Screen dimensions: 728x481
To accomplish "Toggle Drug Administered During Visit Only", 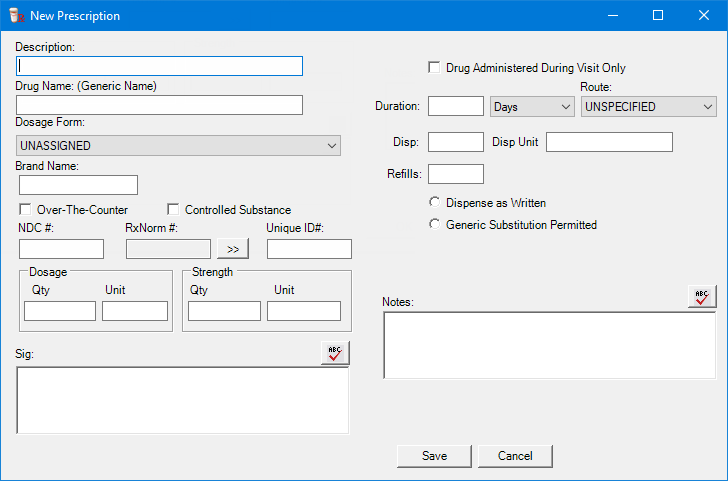I will [434, 68].
